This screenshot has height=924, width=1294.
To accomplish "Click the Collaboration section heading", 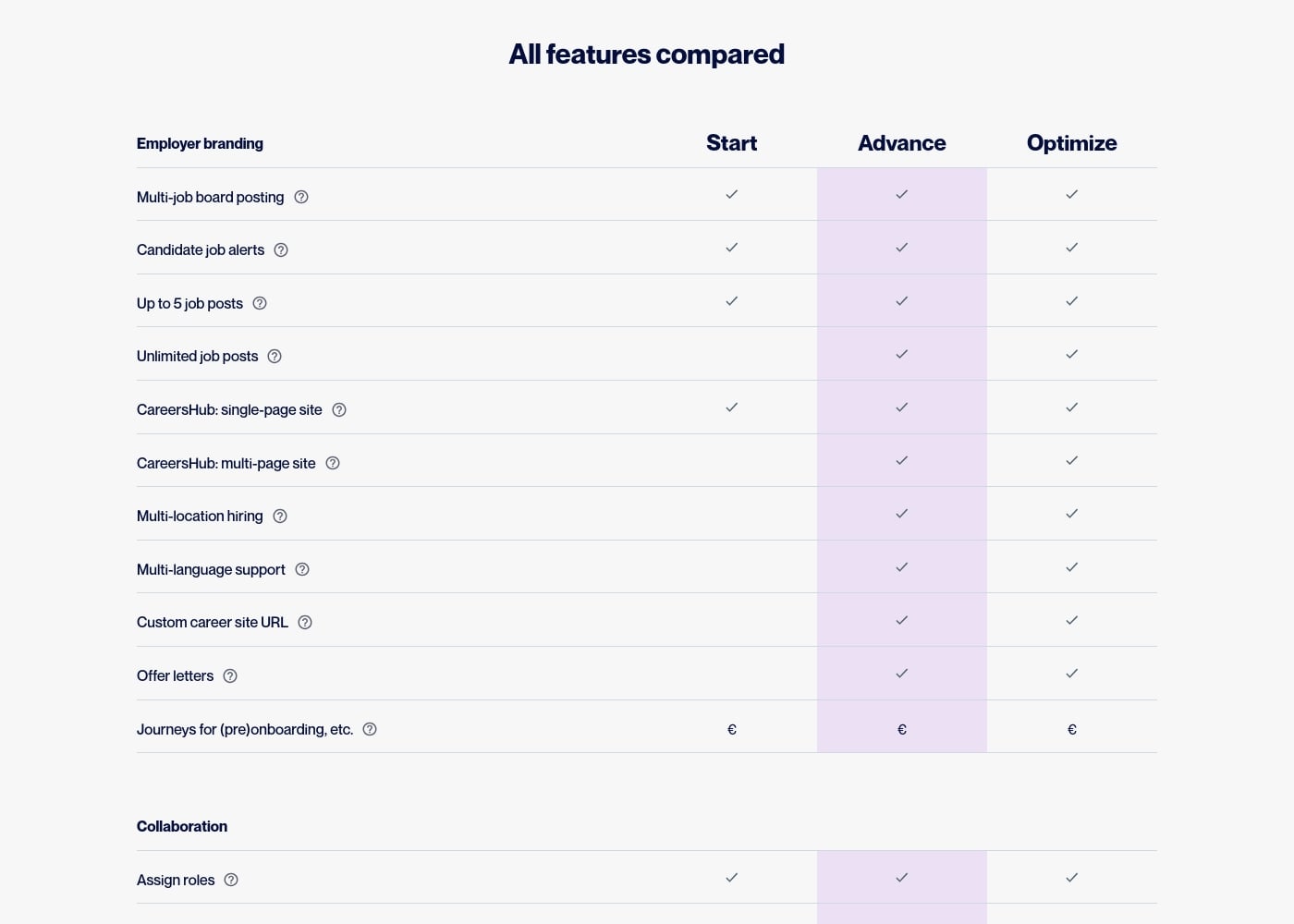I will tap(182, 827).
